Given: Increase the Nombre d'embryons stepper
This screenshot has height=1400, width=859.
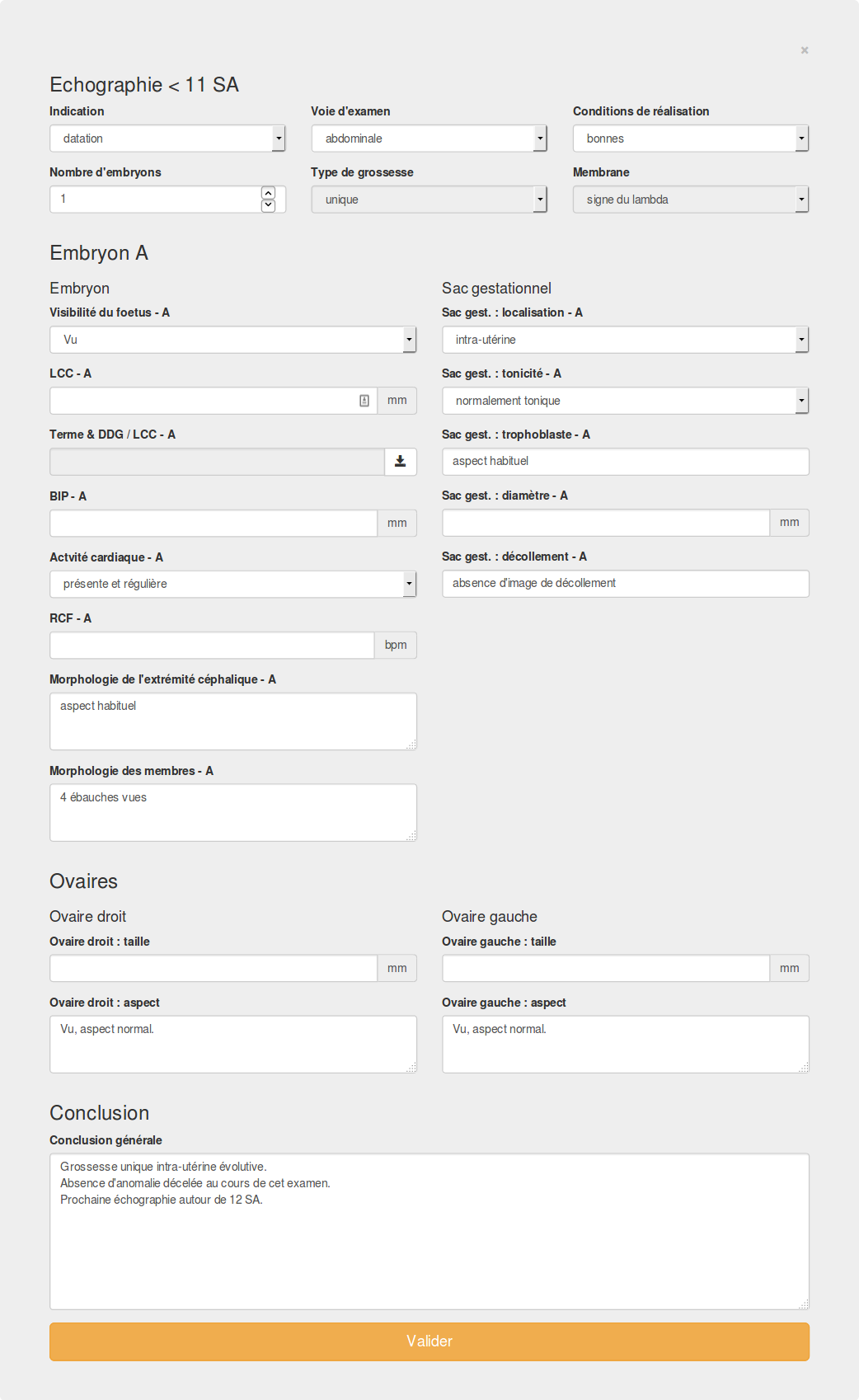Looking at the screenshot, I should coord(268,193).
